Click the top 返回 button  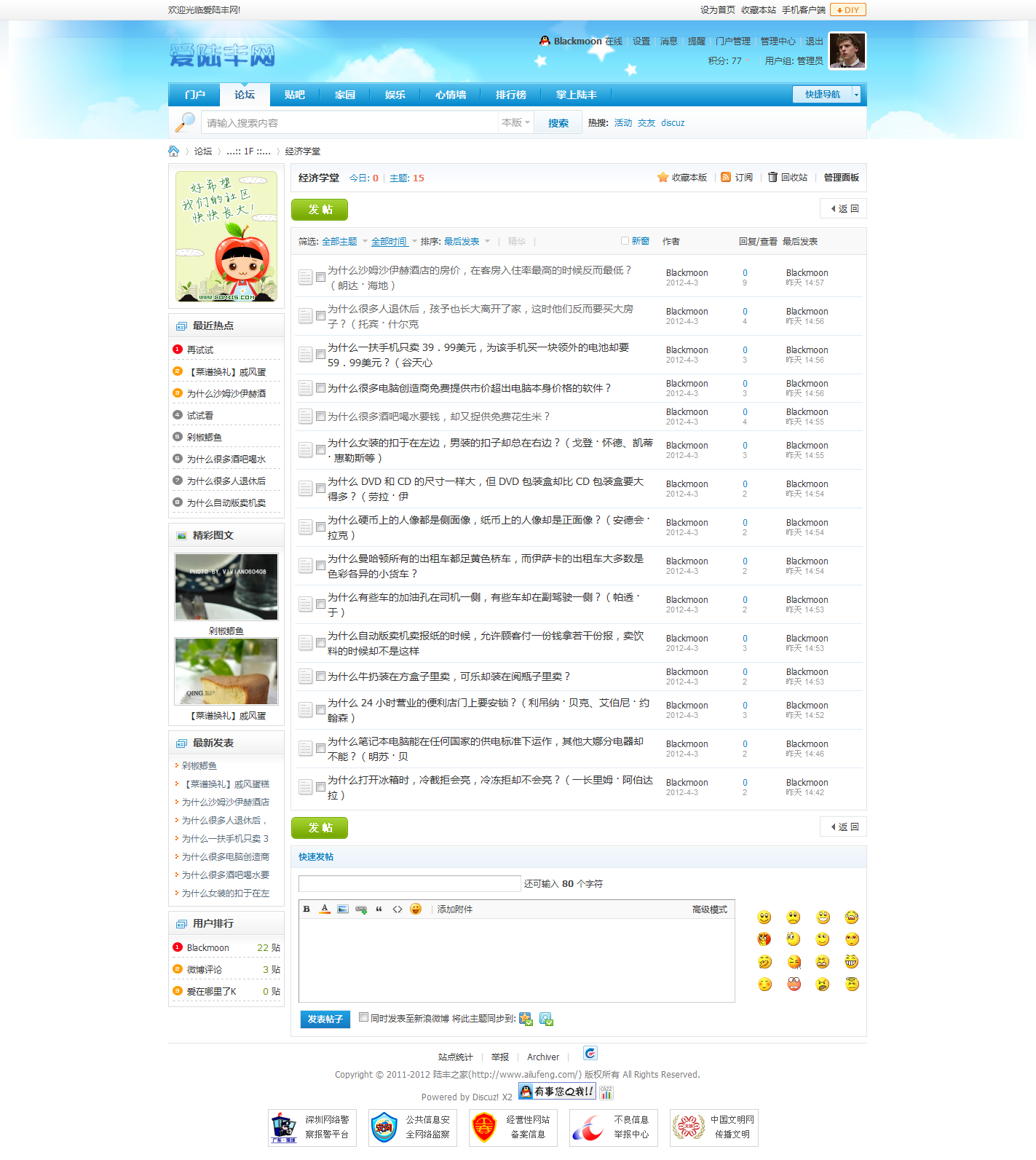tap(843, 209)
